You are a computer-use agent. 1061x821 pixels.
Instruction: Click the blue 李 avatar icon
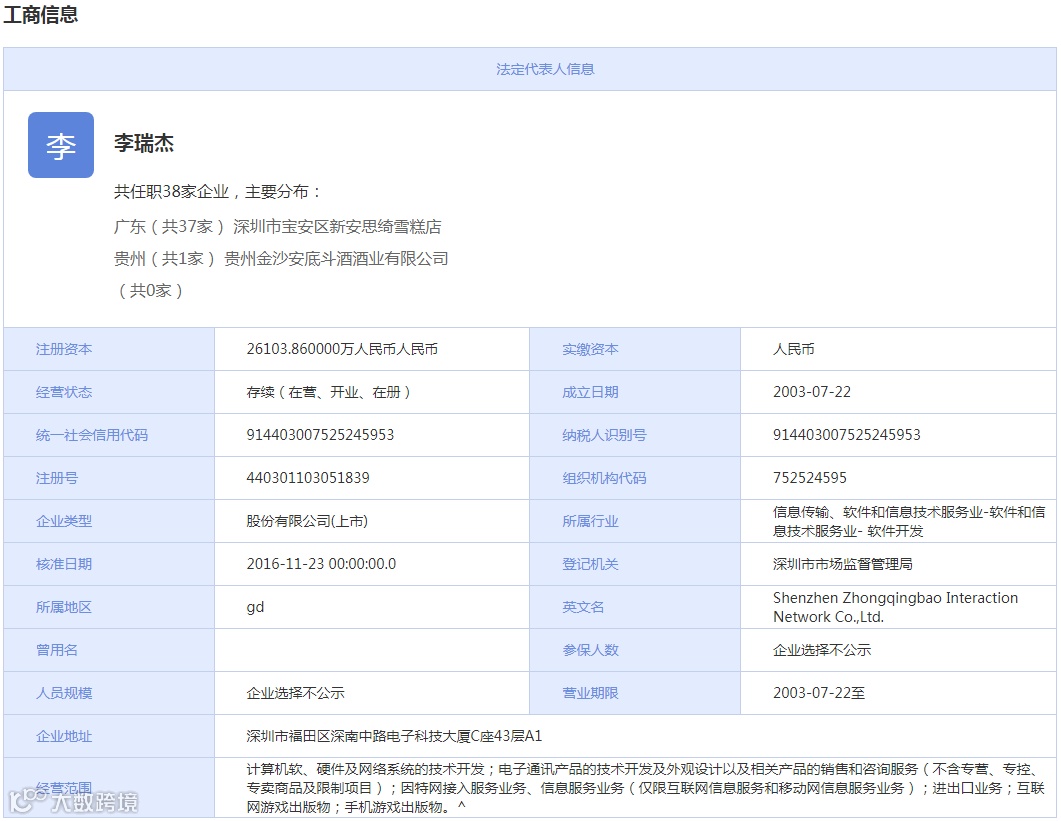click(x=61, y=145)
